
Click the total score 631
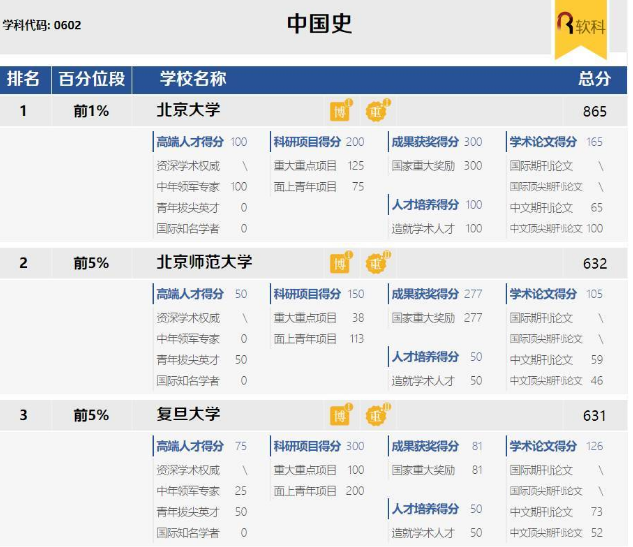point(595,416)
